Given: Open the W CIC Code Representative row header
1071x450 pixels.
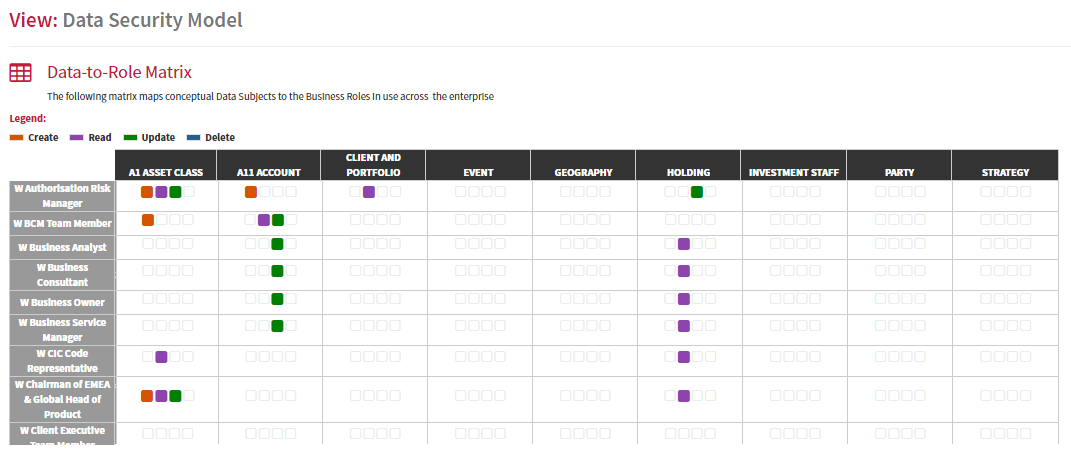Looking at the screenshot, I should pos(62,361).
